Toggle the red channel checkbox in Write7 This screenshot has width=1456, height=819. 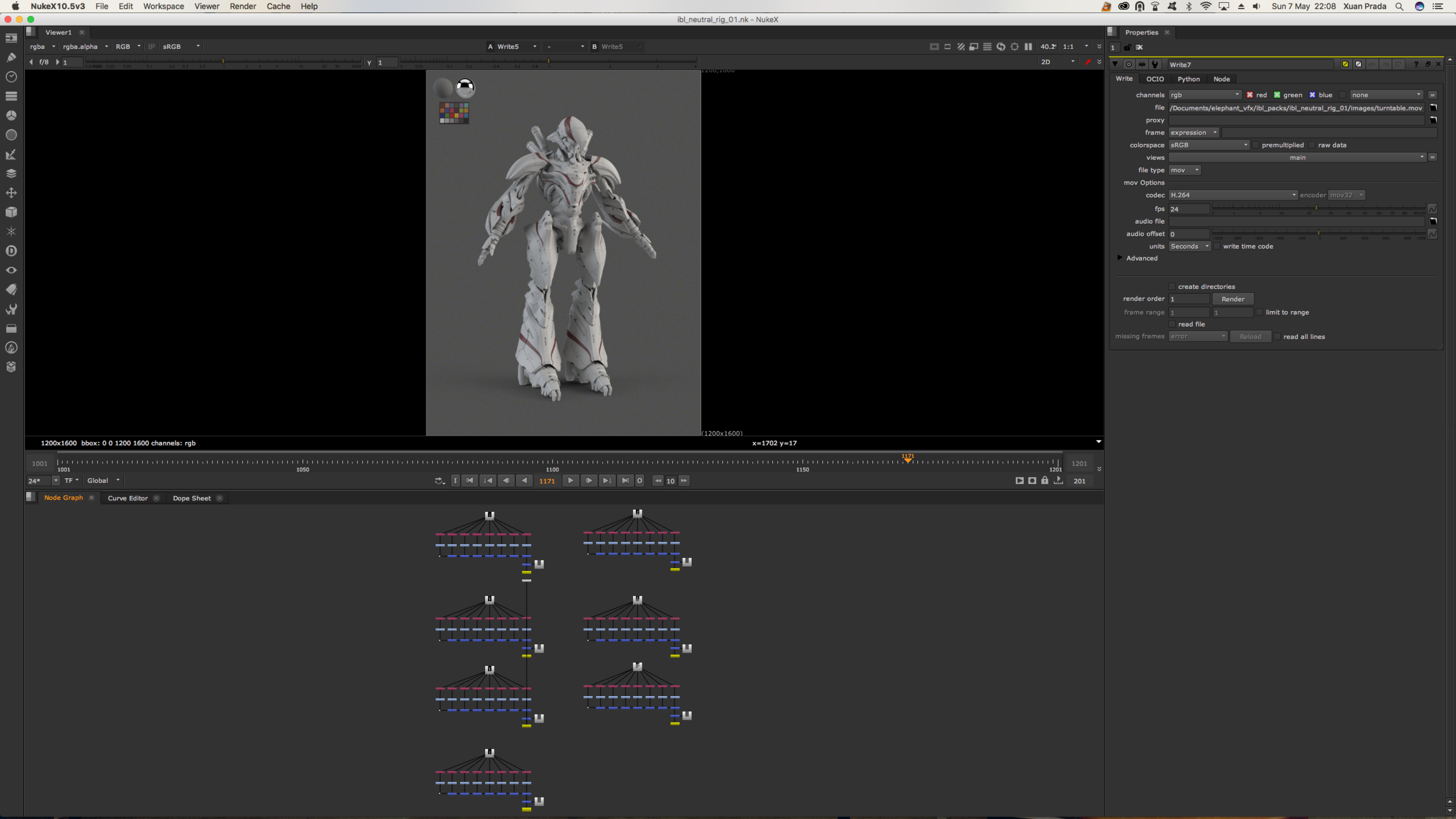pyautogui.click(x=1251, y=94)
